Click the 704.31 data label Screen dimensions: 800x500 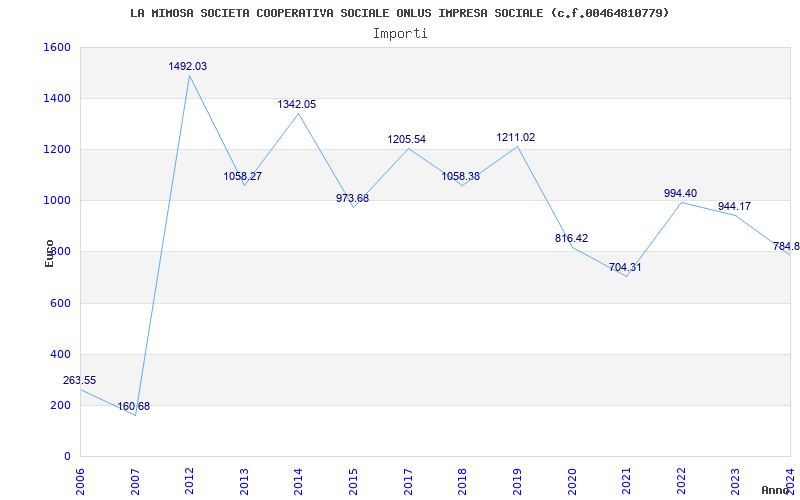coord(625,267)
